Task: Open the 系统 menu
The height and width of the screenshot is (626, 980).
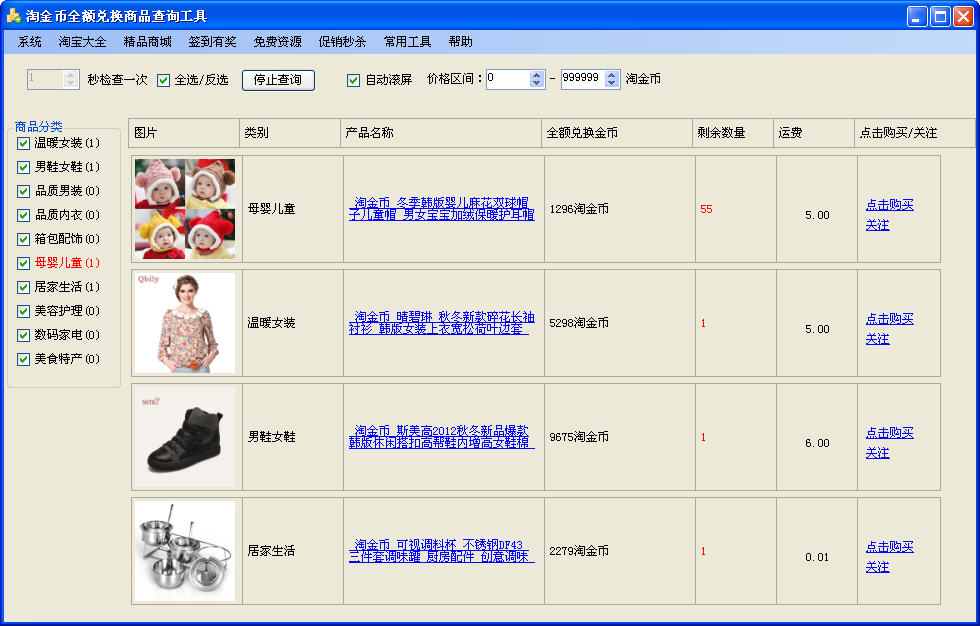Action: (29, 42)
